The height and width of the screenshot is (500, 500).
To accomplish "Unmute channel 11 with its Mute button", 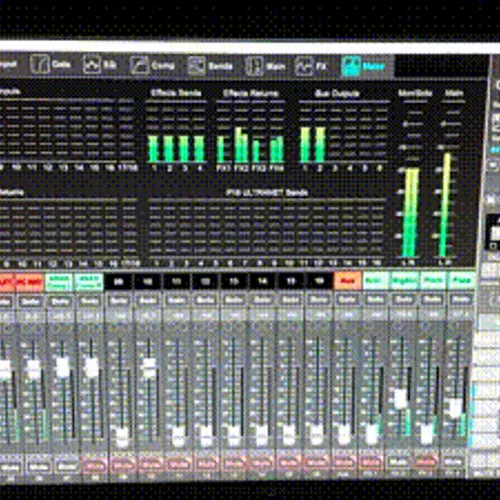I will coord(178,464).
